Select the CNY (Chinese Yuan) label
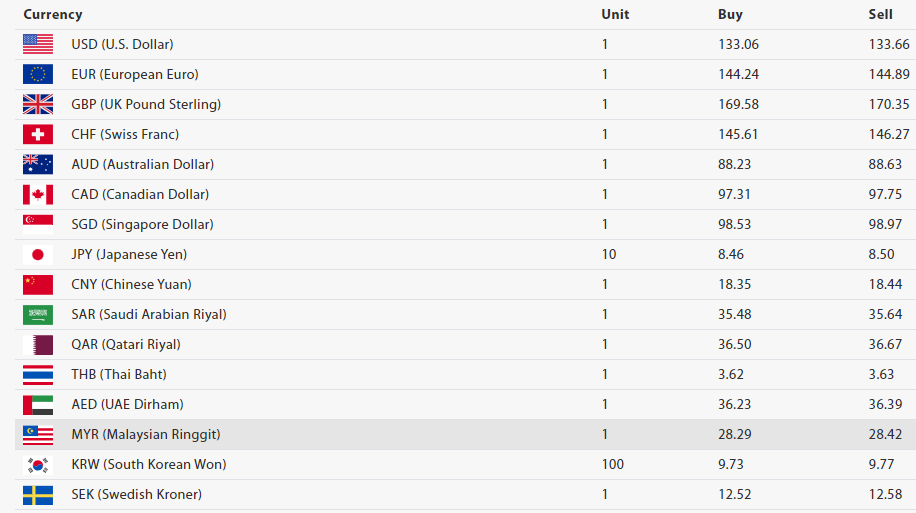Screen dimensions: 916x513 (x=131, y=284)
